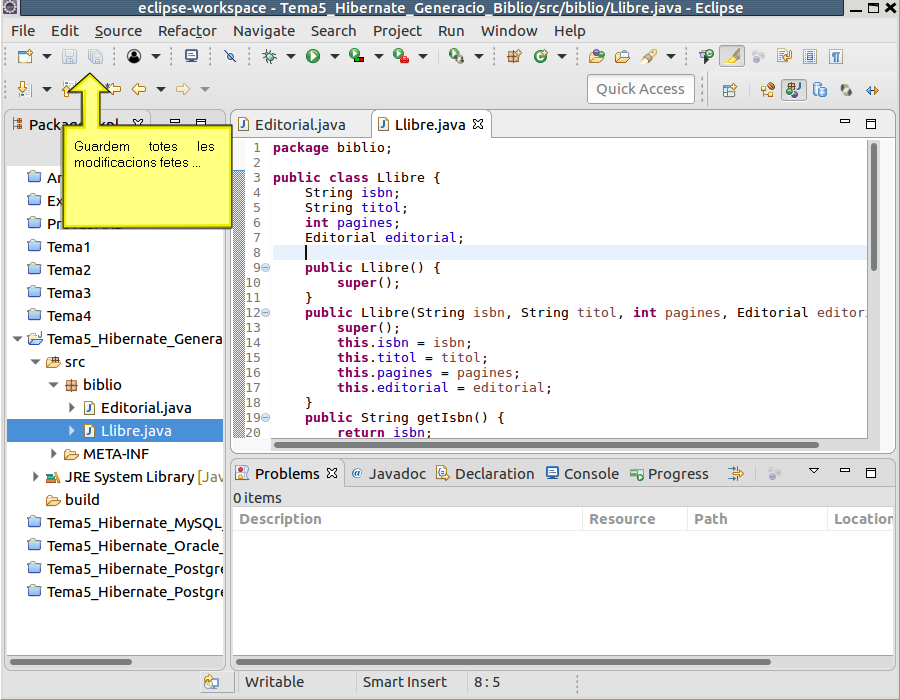Collapse the Tema5_Hibernate_Genera project tree node
The height and width of the screenshot is (700, 900).
click(17, 339)
